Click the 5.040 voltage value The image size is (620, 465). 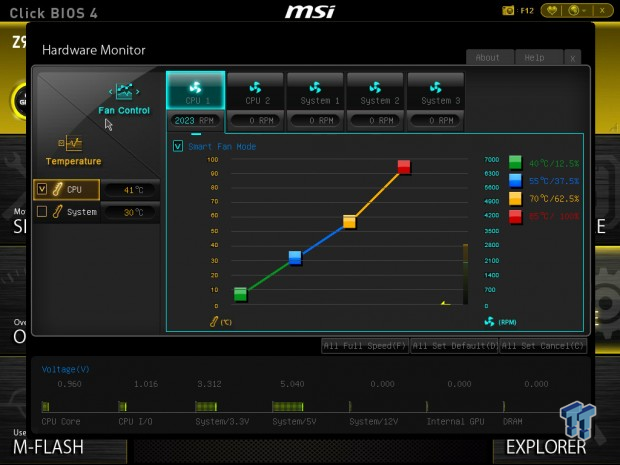pos(292,384)
